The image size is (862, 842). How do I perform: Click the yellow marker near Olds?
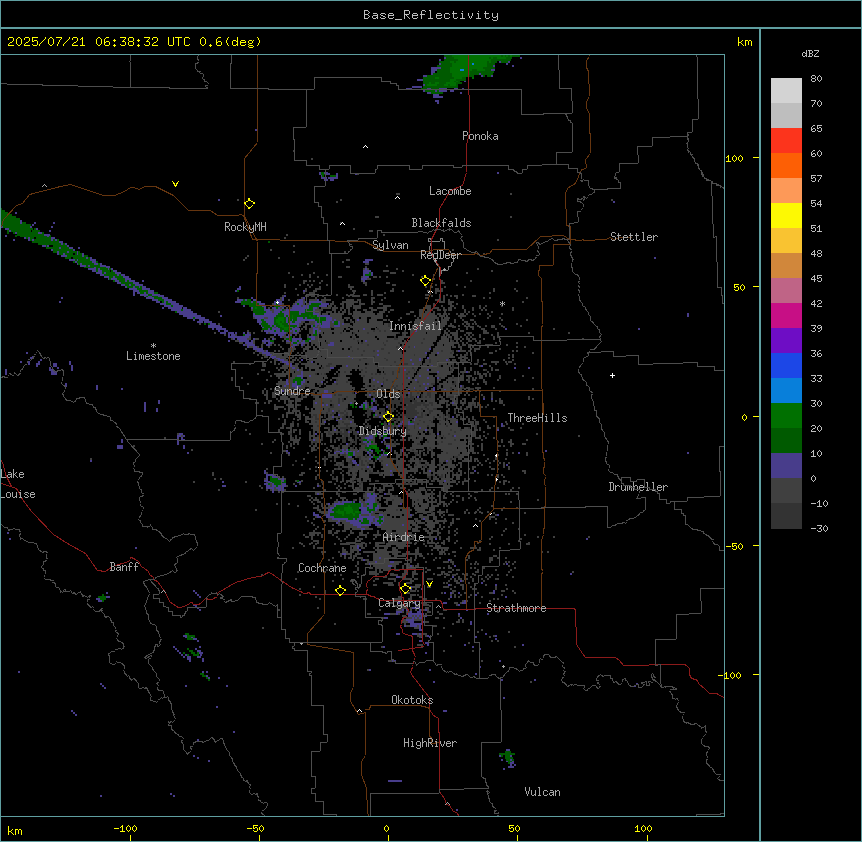(389, 417)
